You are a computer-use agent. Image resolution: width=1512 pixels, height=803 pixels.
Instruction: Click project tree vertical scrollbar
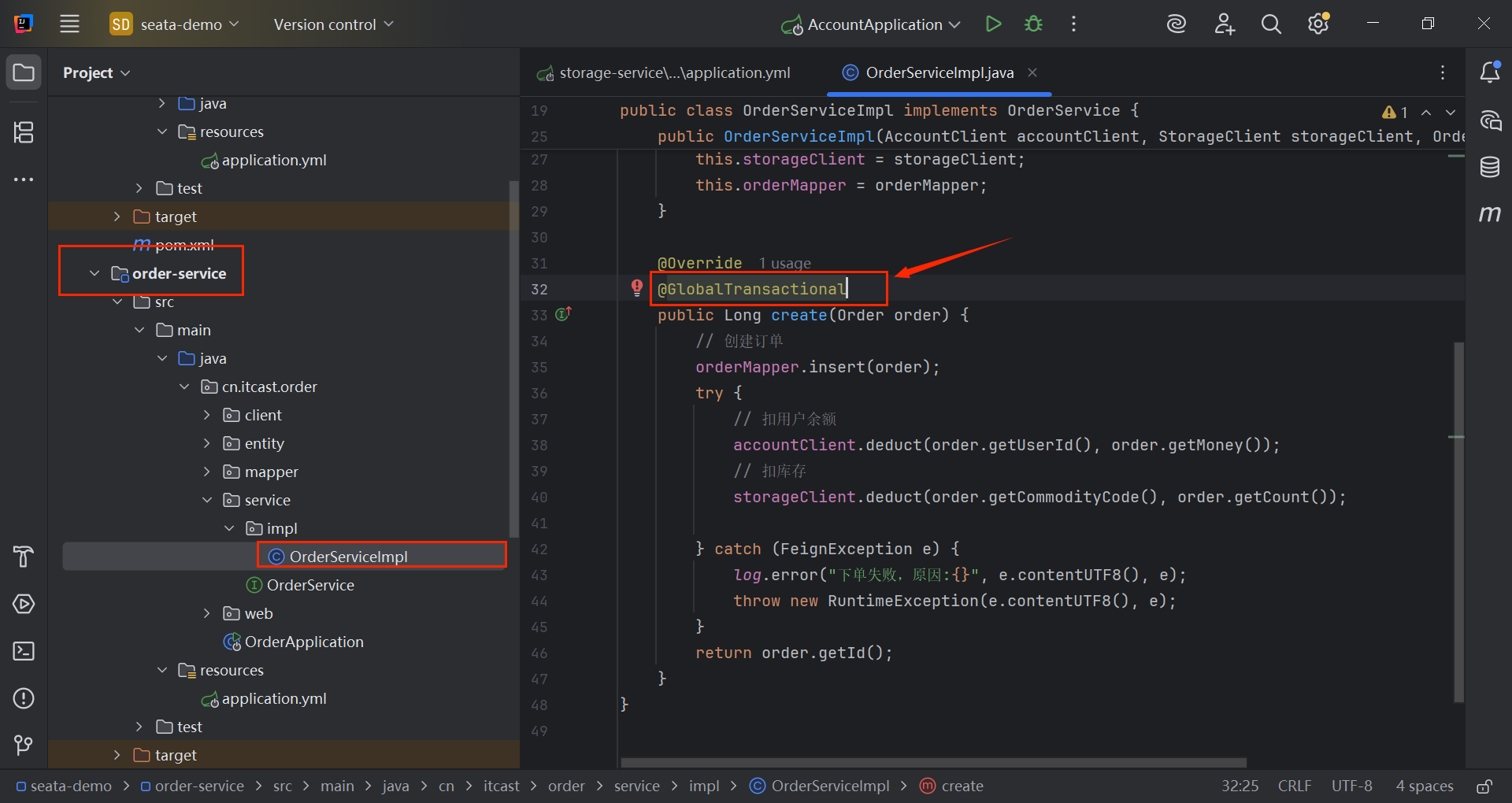point(514,358)
